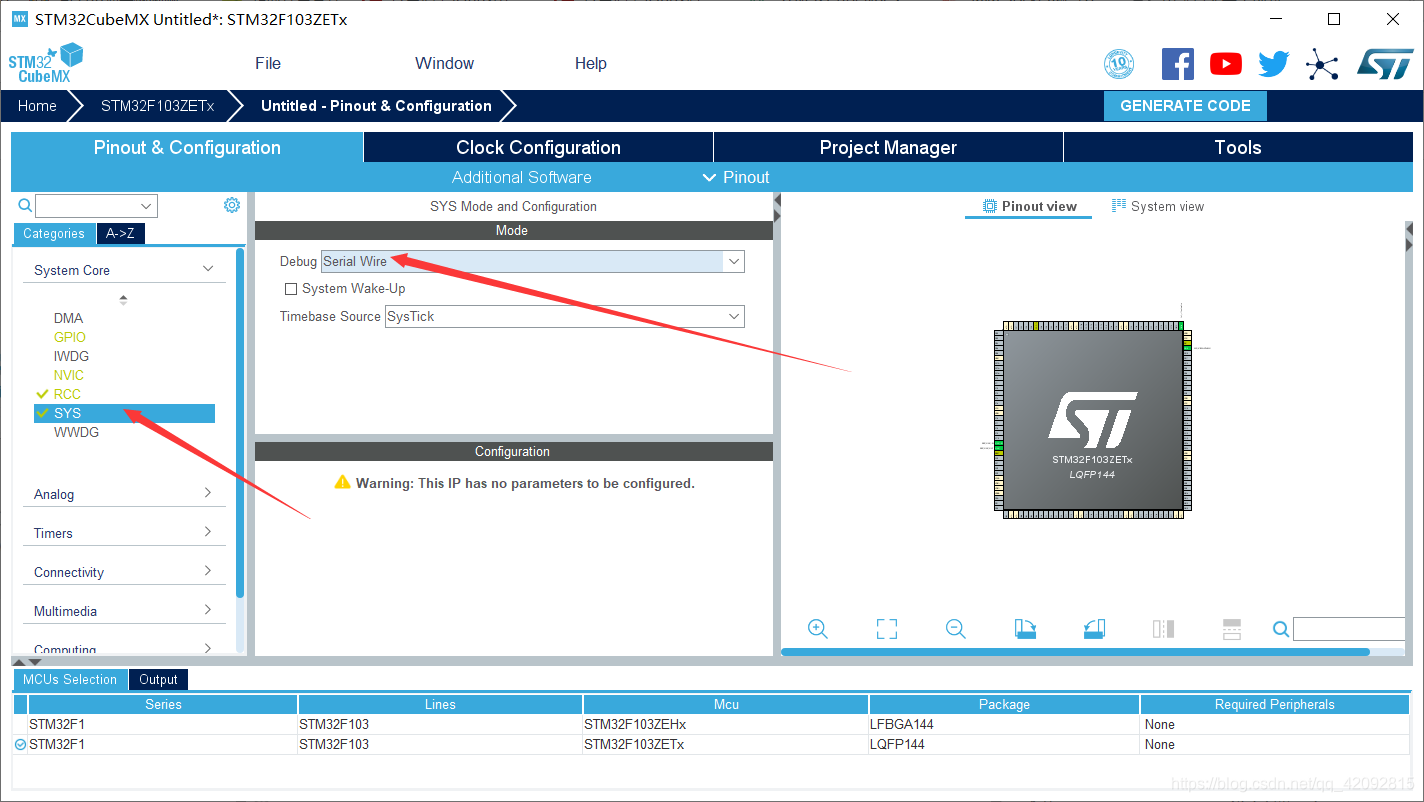Open the peripheral search combo box
The height and width of the screenshot is (802, 1424).
click(96, 206)
